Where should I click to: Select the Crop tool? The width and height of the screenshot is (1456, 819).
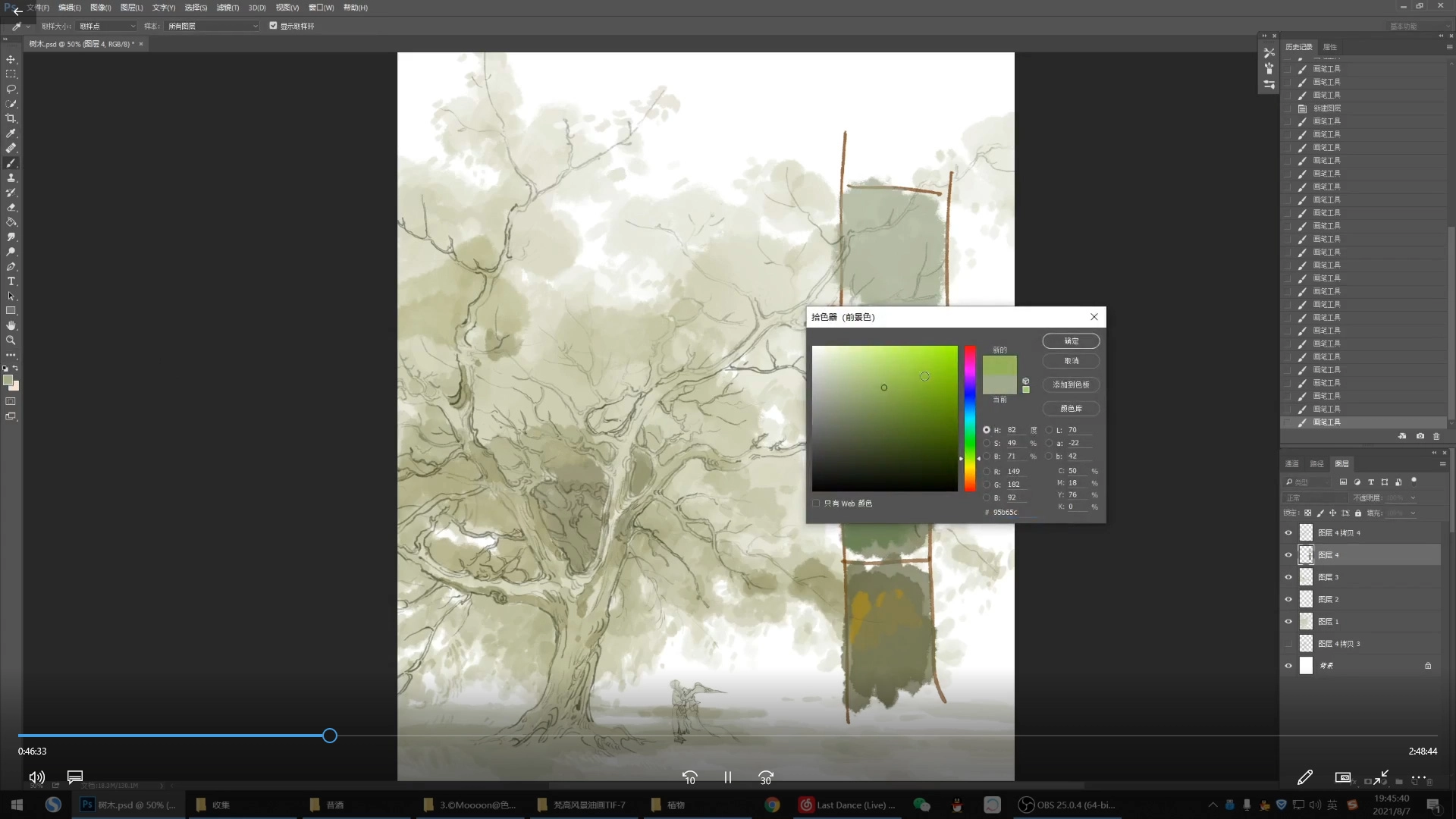(x=11, y=118)
